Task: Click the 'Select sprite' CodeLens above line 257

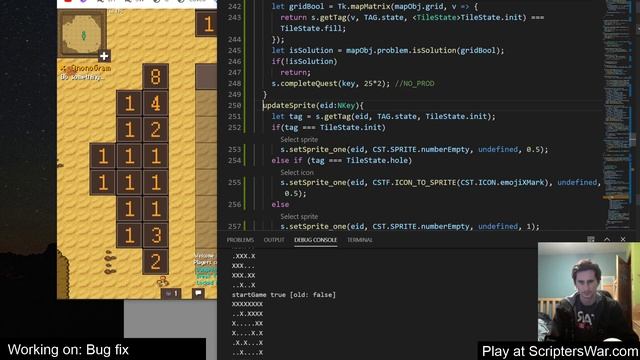Action: click(x=299, y=217)
